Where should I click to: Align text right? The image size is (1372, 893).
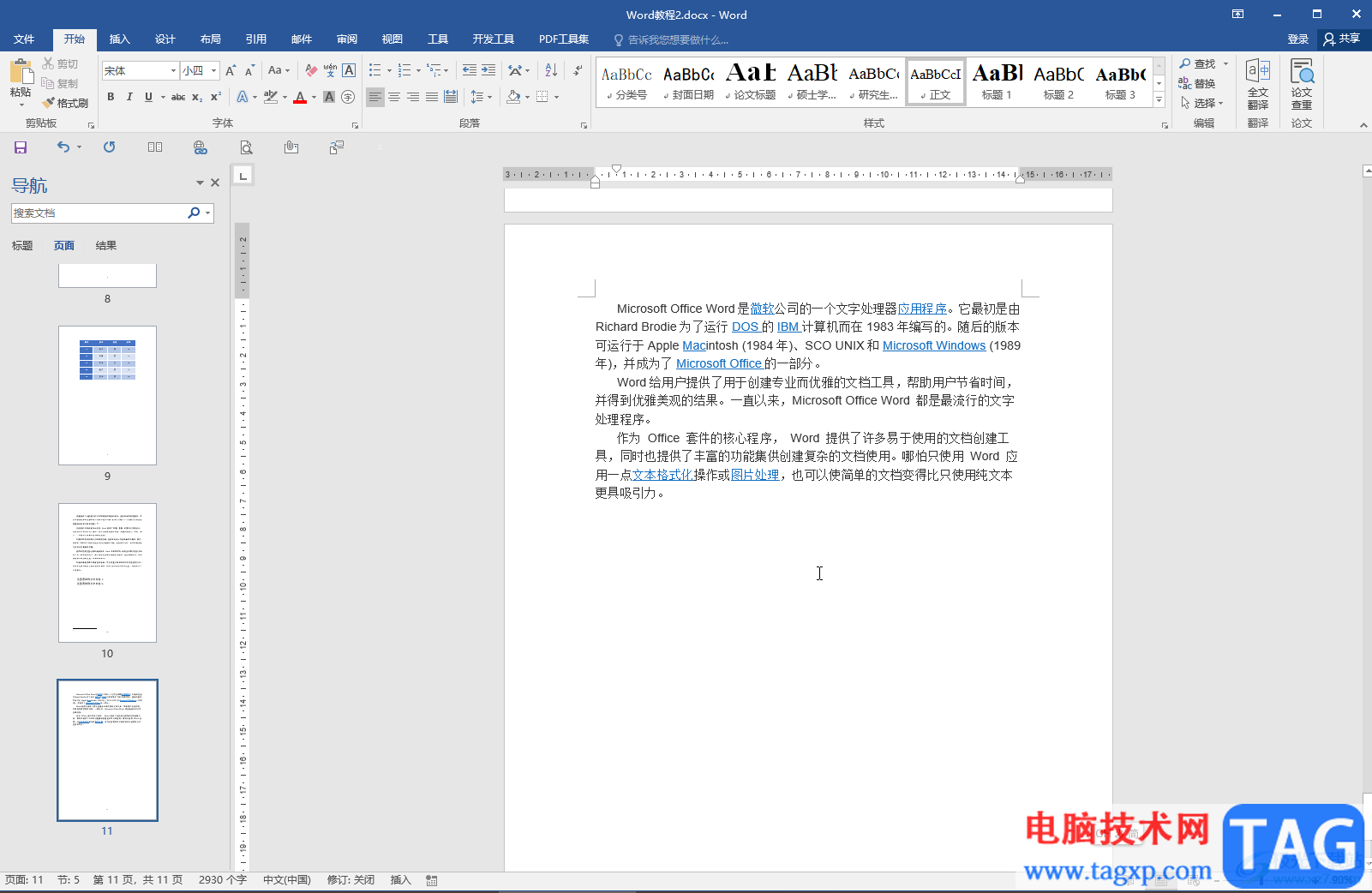tap(413, 97)
